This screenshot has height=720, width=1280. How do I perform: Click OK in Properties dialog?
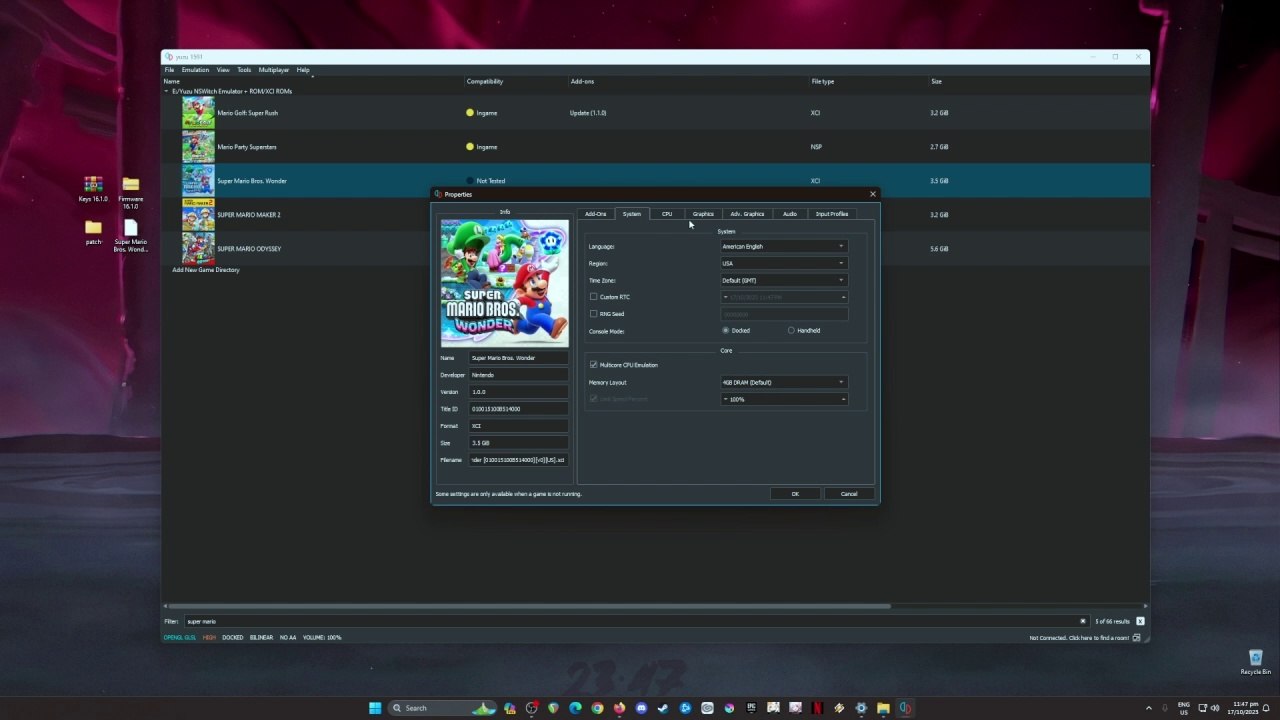[795, 494]
